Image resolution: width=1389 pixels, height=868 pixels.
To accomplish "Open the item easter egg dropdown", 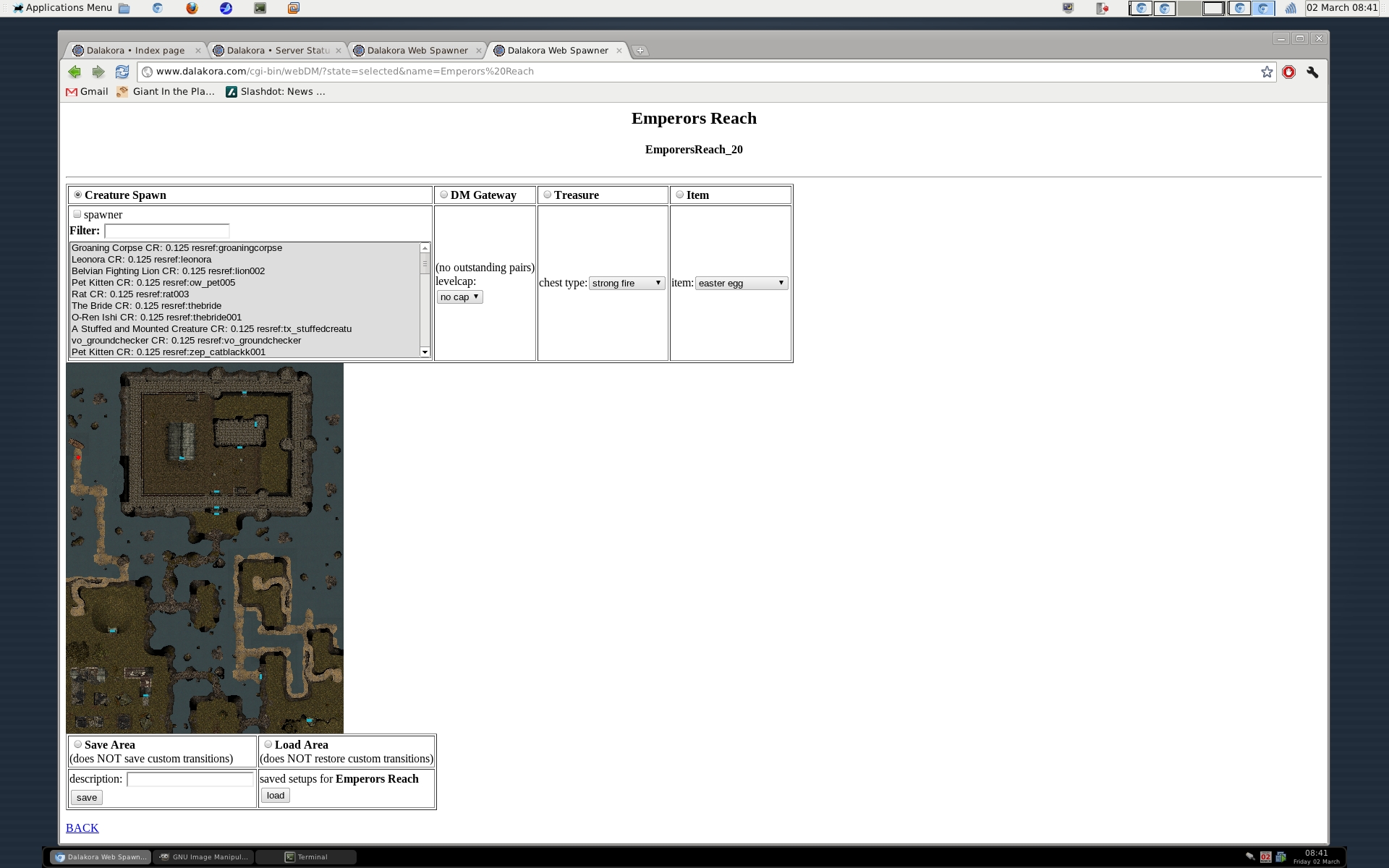I will click(x=742, y=283).
